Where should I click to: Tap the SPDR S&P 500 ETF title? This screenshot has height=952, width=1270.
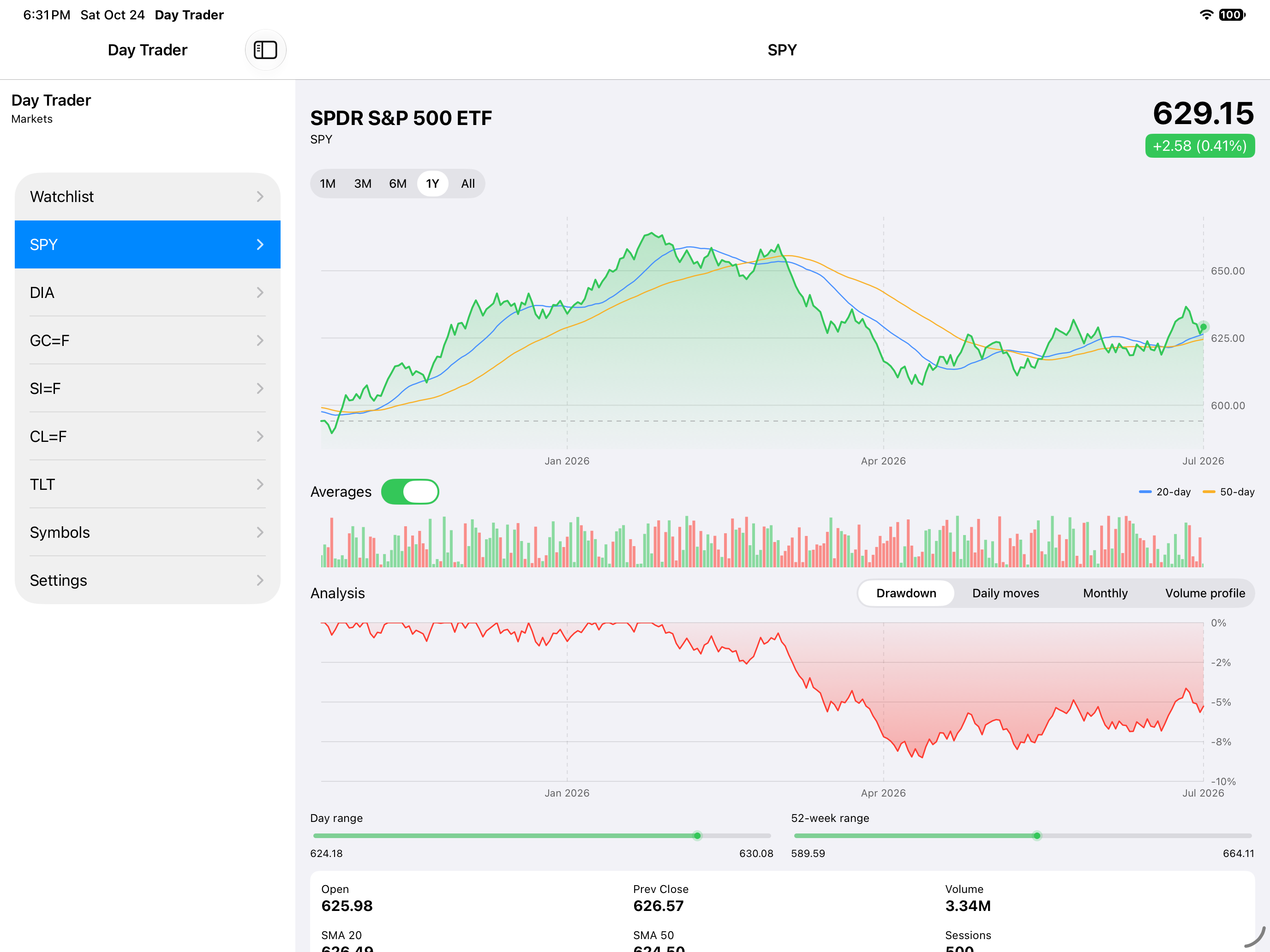click(x=401, y=118)
